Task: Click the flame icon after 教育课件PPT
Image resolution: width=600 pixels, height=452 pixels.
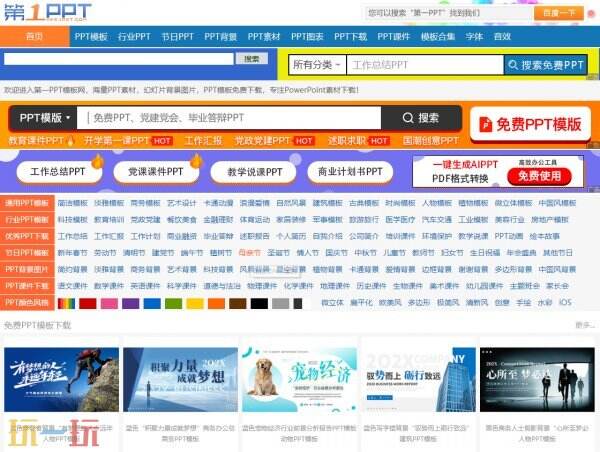Action: (x=70, y=141)
